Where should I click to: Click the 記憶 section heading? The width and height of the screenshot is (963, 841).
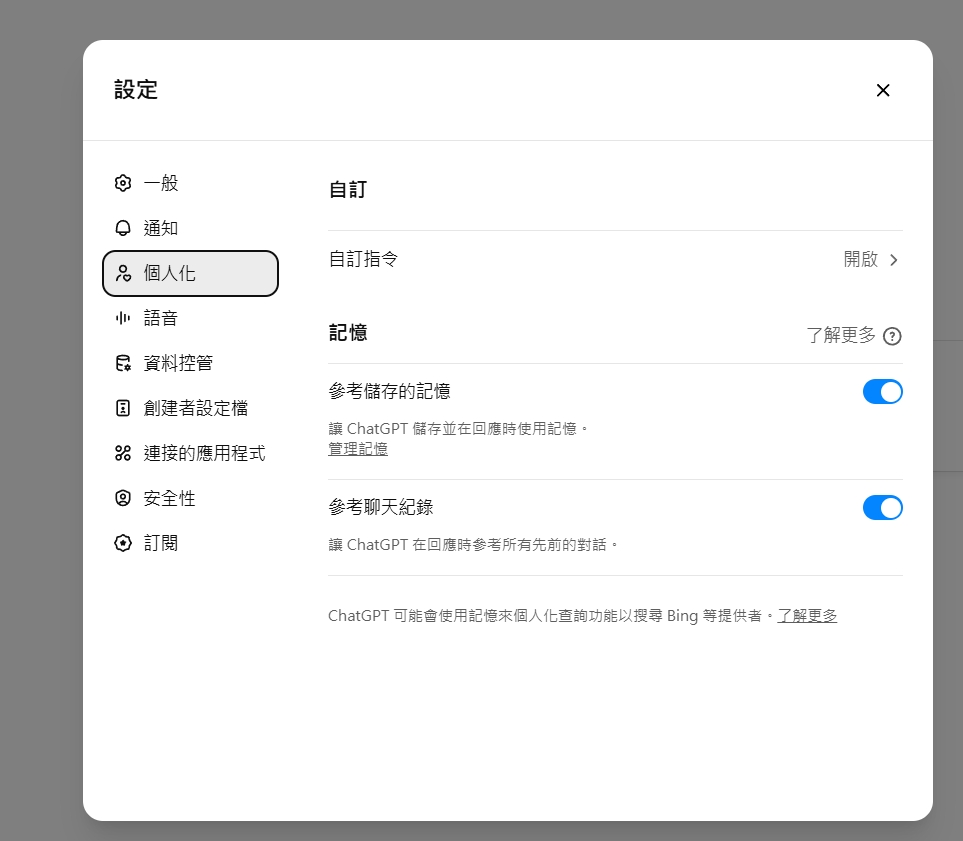point(348,333)
